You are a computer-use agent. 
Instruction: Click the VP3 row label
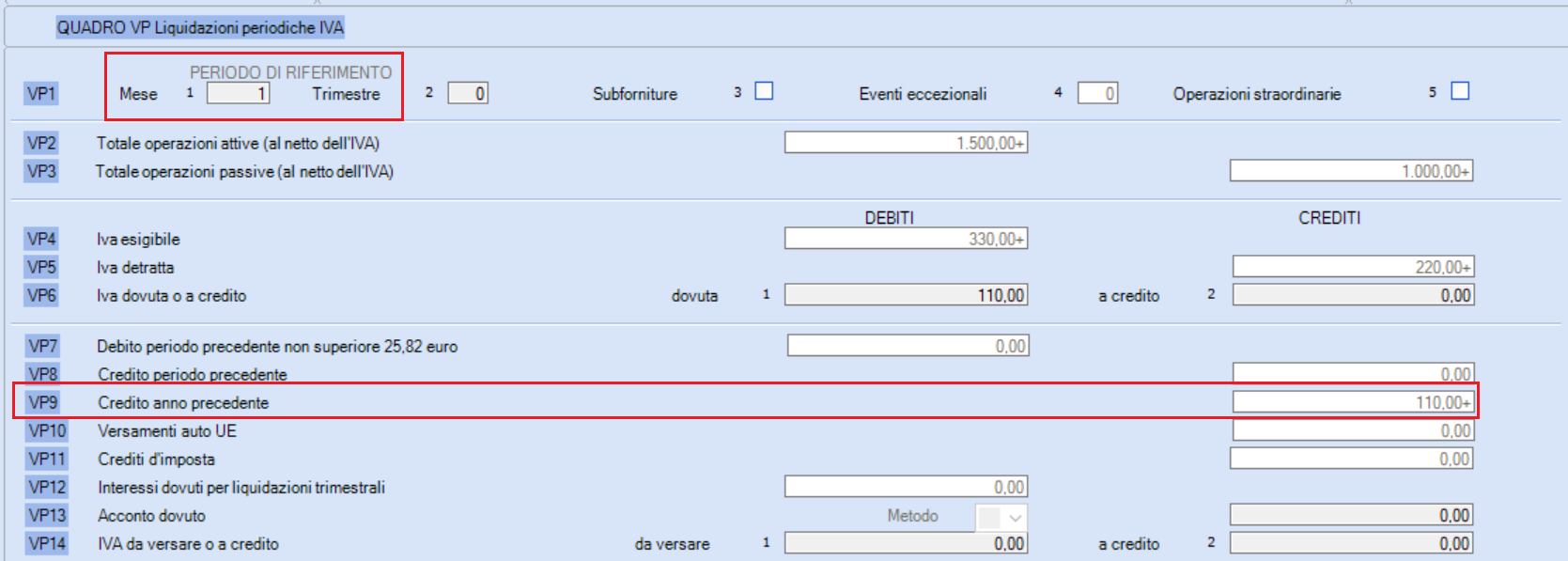(41, 171)
